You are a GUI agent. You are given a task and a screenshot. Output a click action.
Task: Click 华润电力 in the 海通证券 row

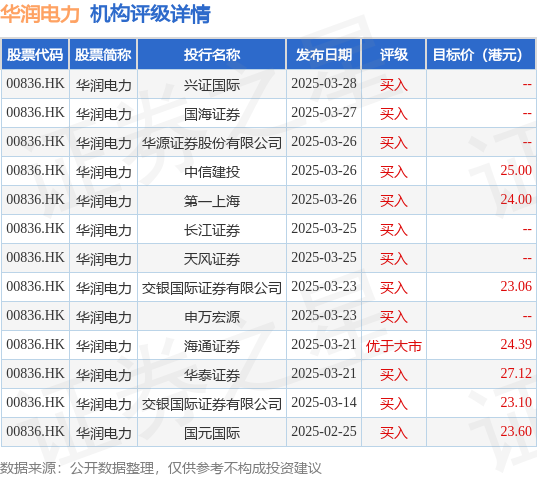pos(103,346)
